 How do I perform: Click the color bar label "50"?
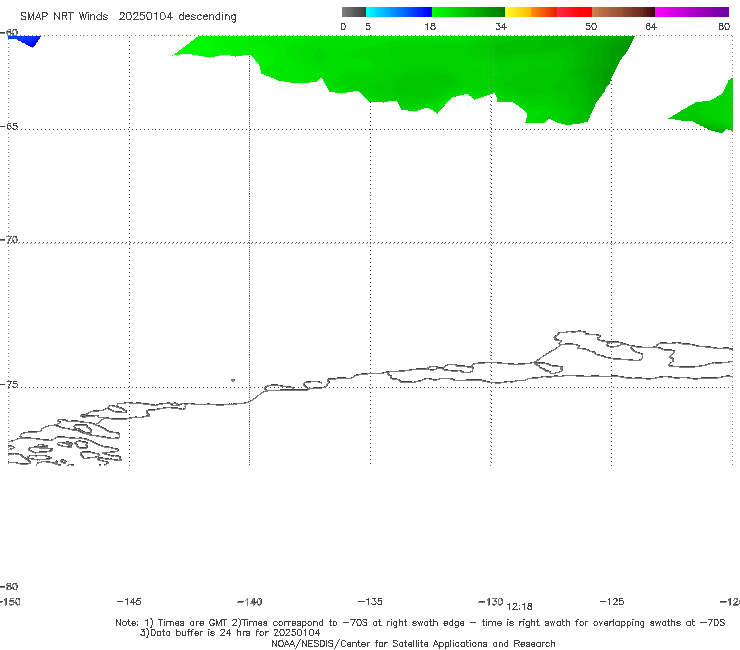pos(591,26)
